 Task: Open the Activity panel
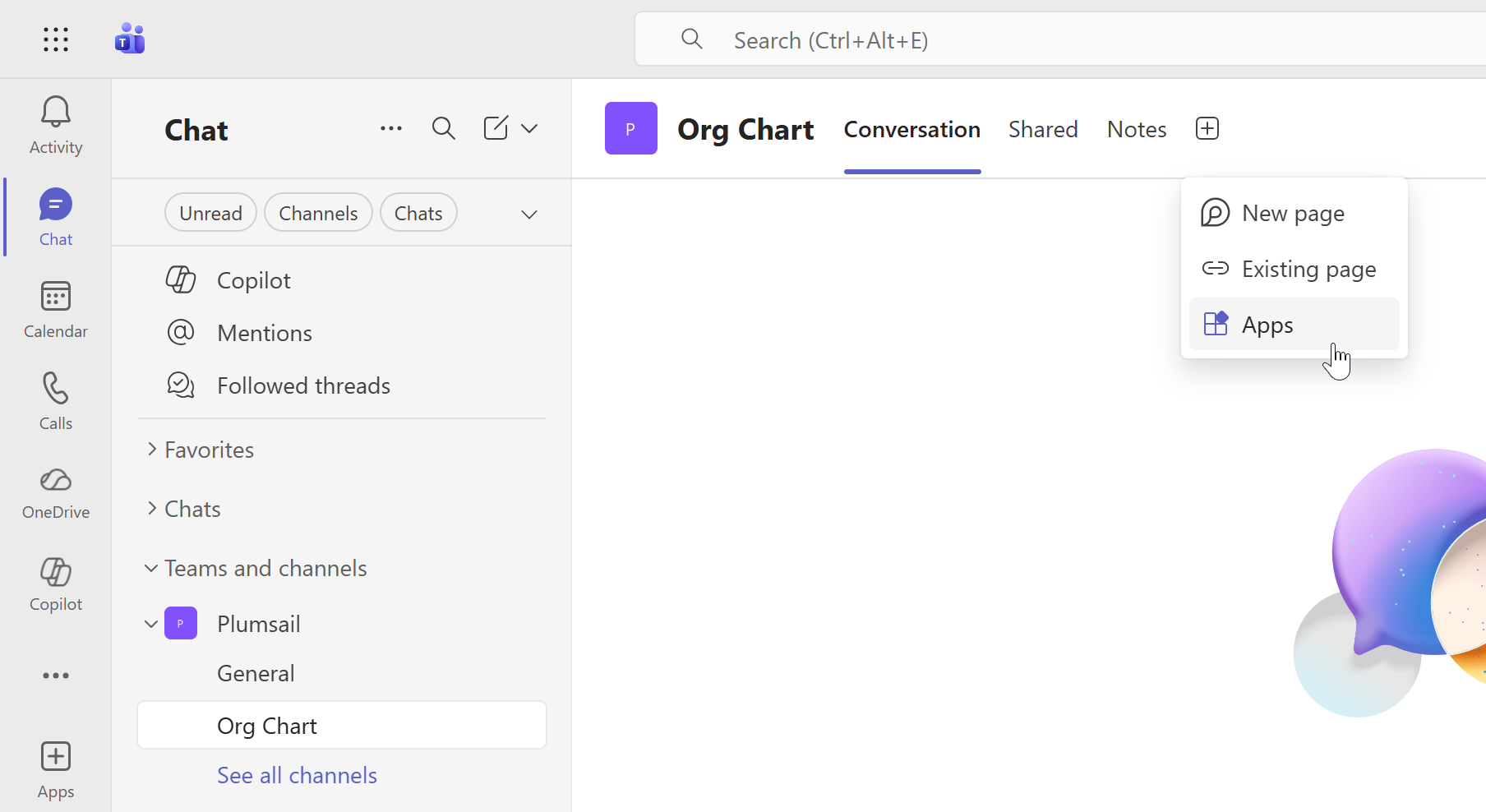tap(55, 123)
